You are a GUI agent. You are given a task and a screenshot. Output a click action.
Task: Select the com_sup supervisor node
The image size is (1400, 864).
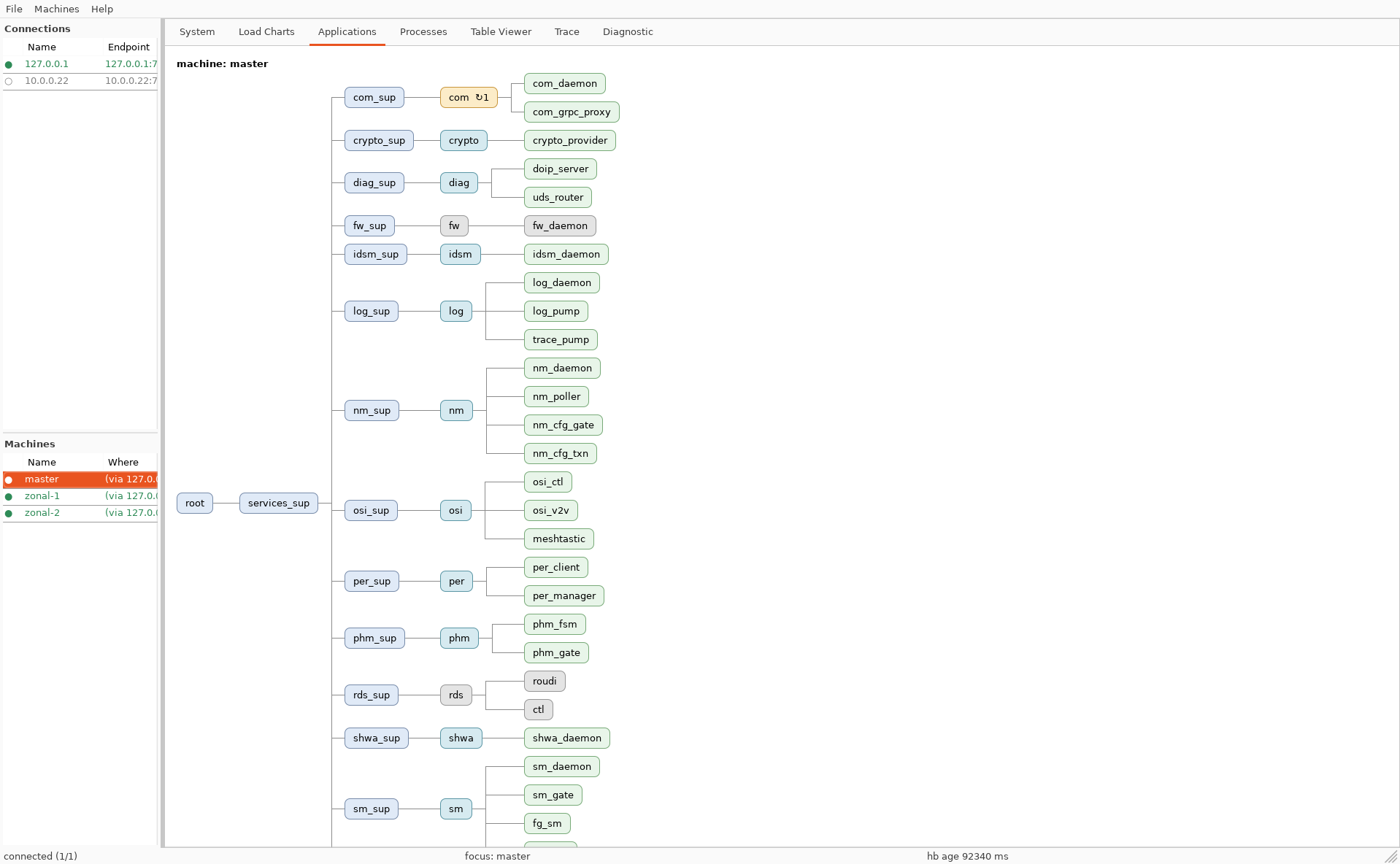[374, 98]
